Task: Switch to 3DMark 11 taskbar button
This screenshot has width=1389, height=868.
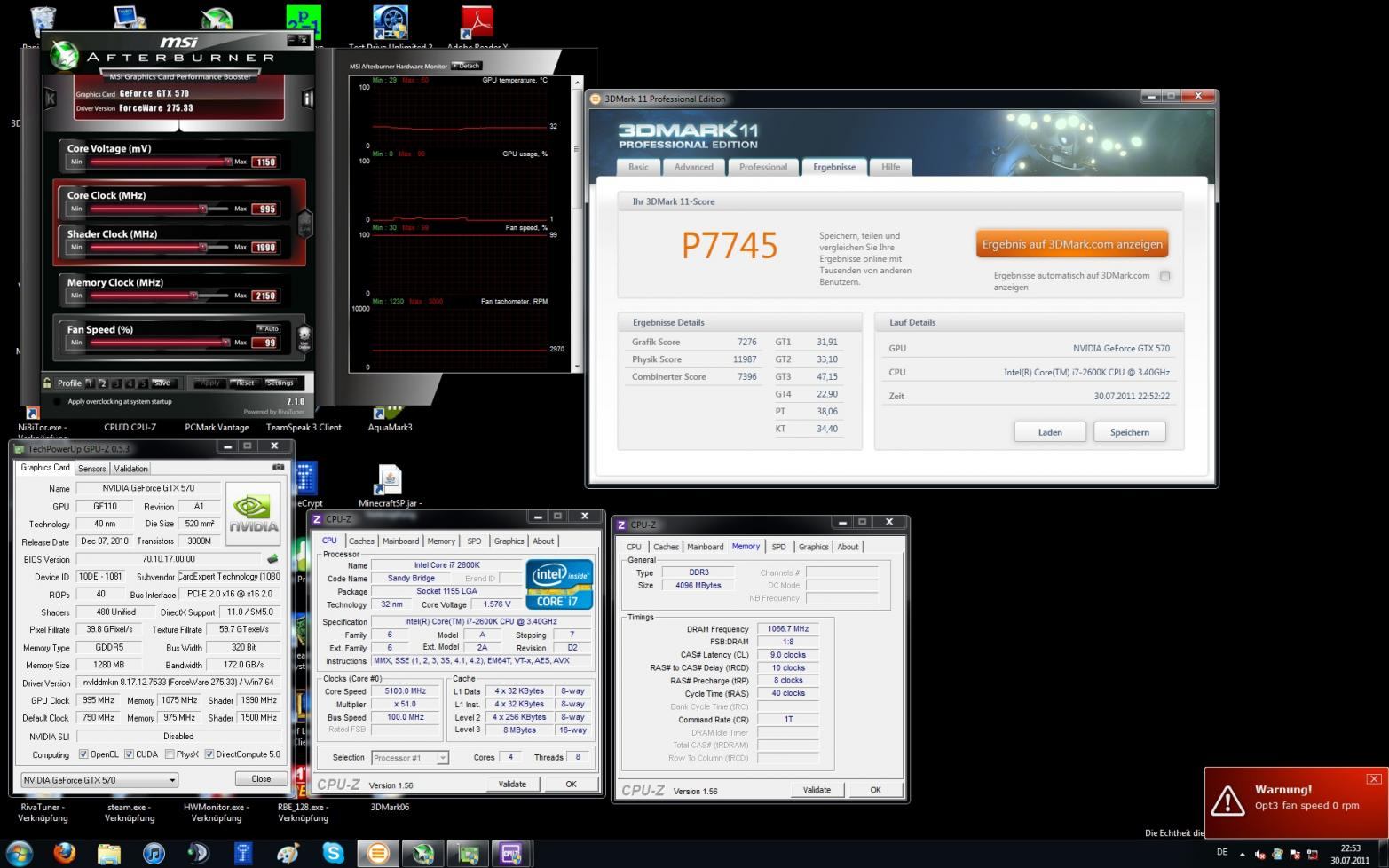Action: click(x=378, y=854)
